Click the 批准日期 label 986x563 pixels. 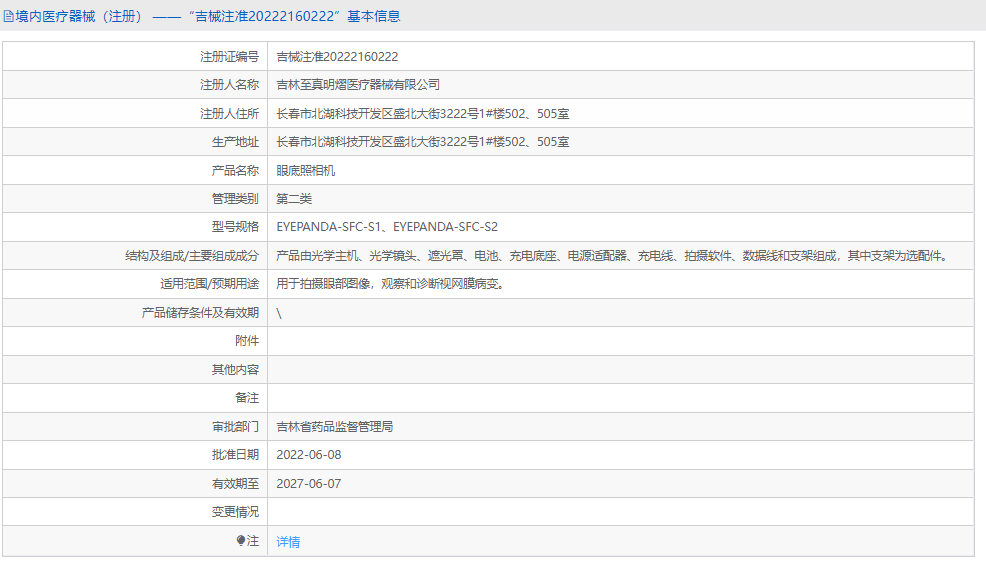coord(235,455)
